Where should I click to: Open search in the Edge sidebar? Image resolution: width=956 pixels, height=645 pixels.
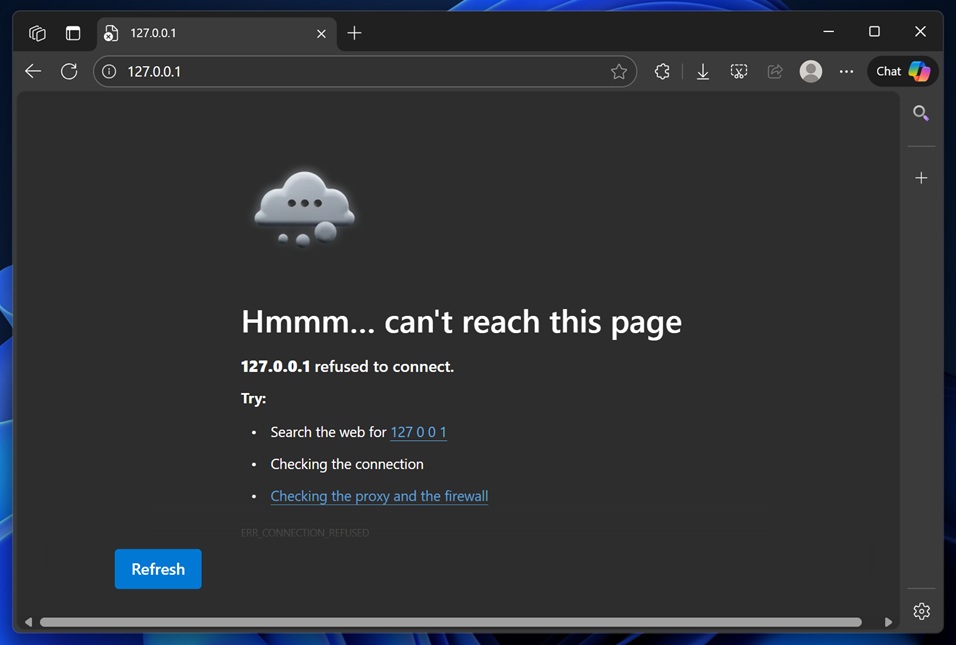tap(921, 114)
